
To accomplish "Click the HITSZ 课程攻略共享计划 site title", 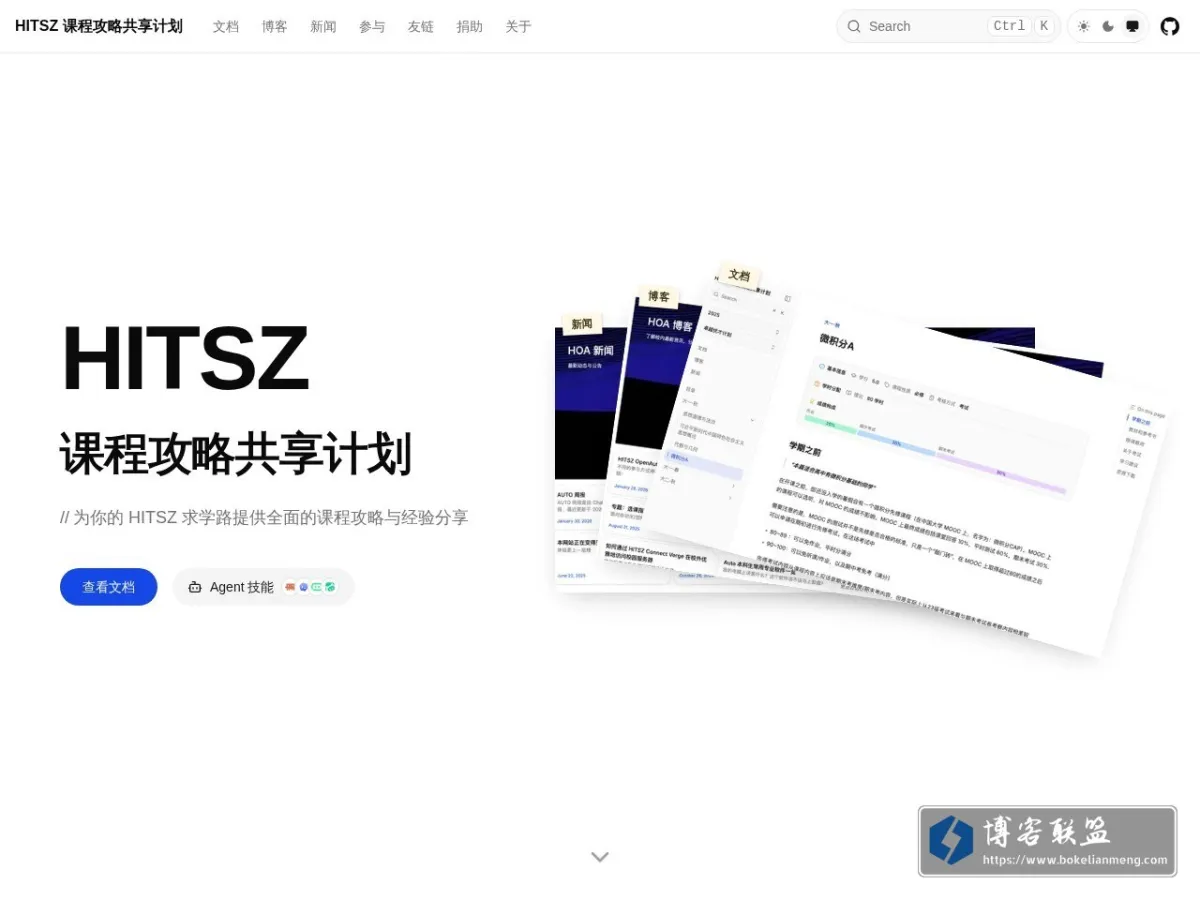I will point(99,27).
